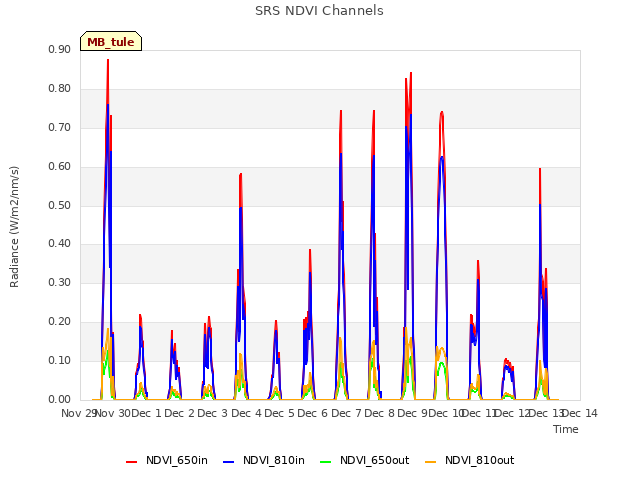
Task: Click the orange NDVI_810out legend swatch
Action: (431, 462)
